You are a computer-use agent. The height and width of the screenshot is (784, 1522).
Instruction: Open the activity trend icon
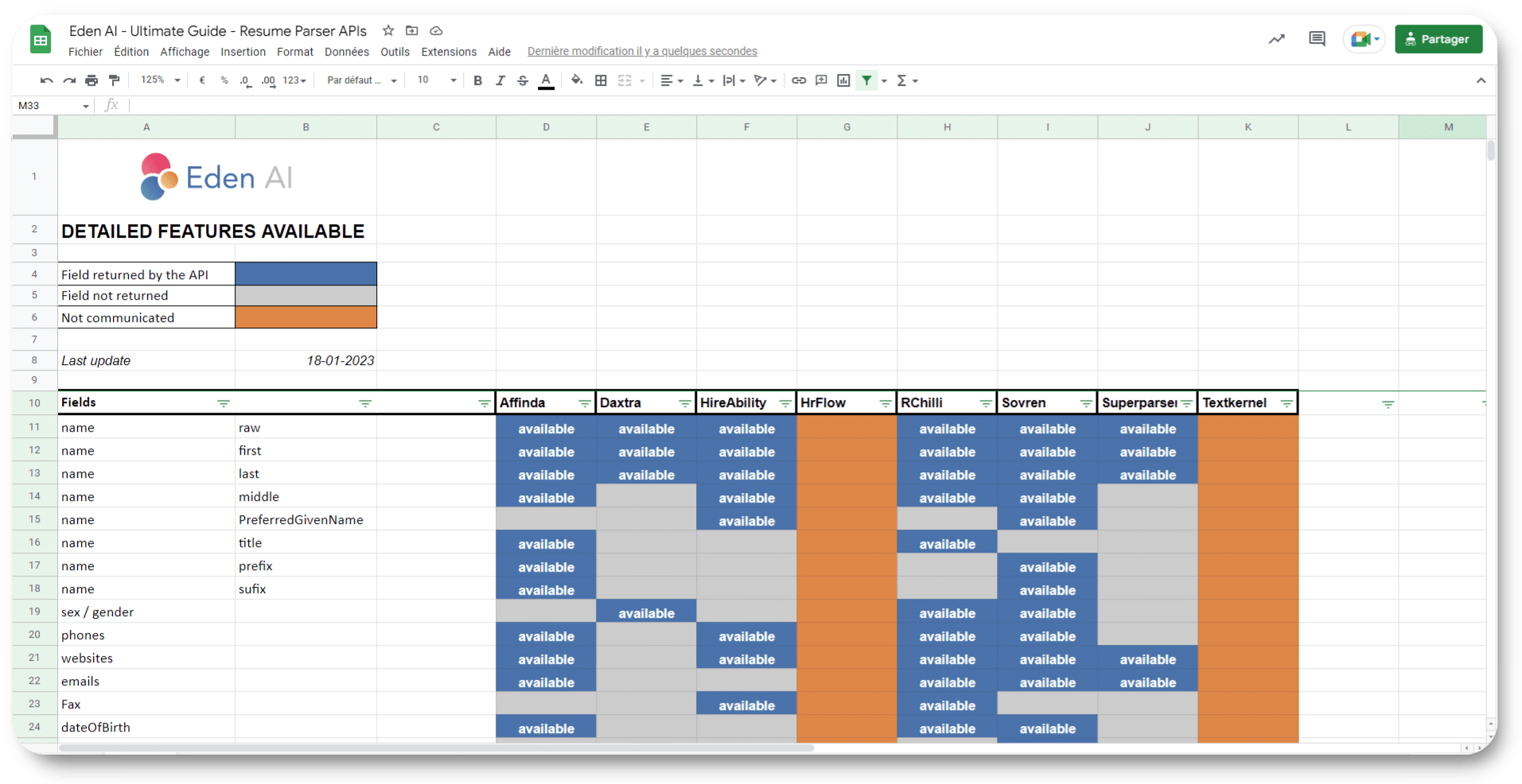(1277, 39)
